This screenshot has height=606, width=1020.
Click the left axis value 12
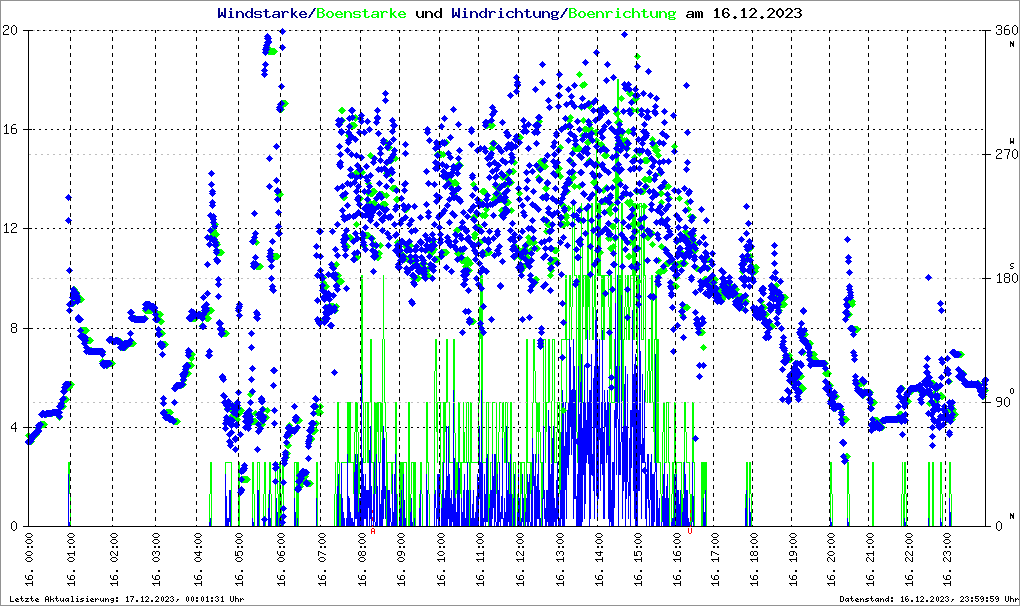[x=10, y=229]
